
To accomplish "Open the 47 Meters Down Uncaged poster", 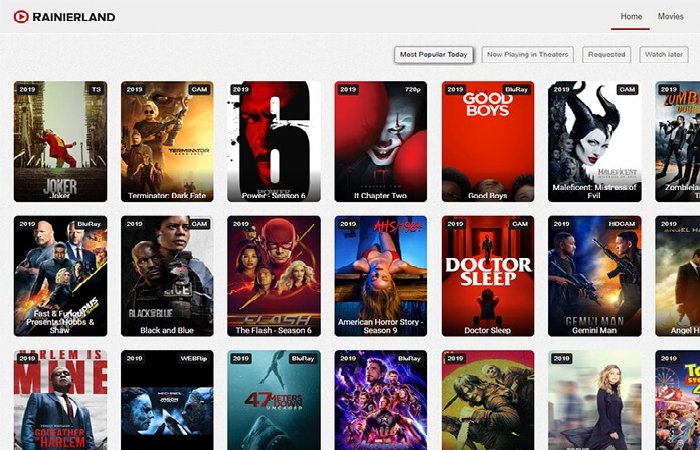I will click(274, 400).
